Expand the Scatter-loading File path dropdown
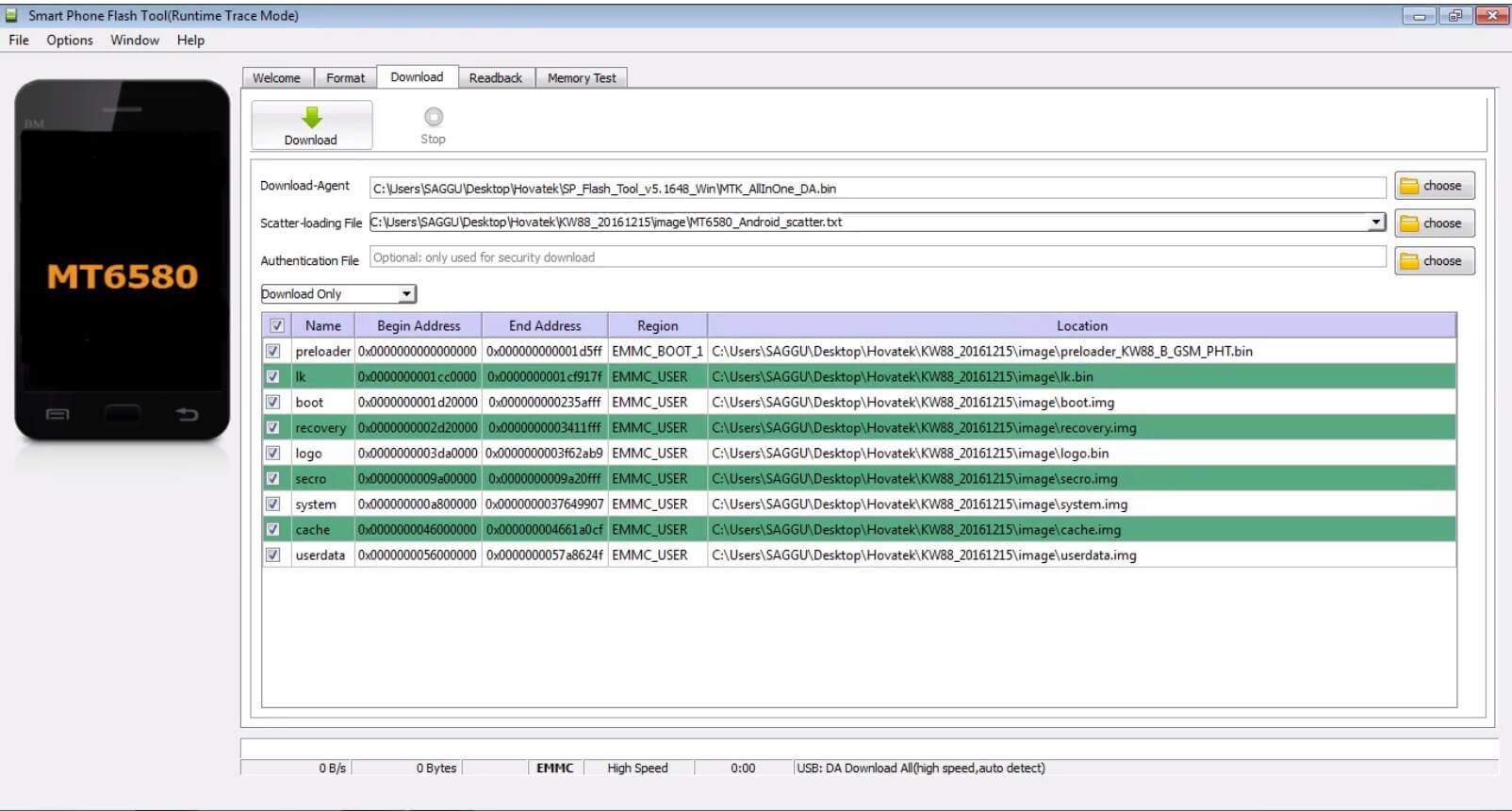The width and height of the screenshot is (1512, 811). point(1376,223)
